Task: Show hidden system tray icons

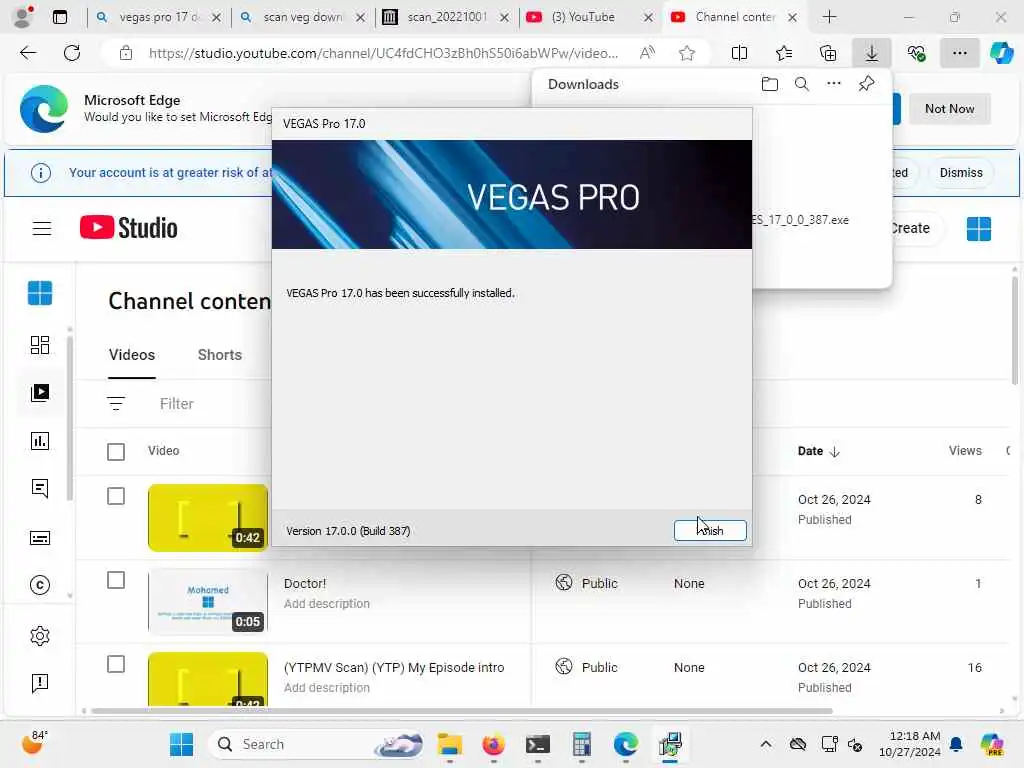Action: (765, 744)
